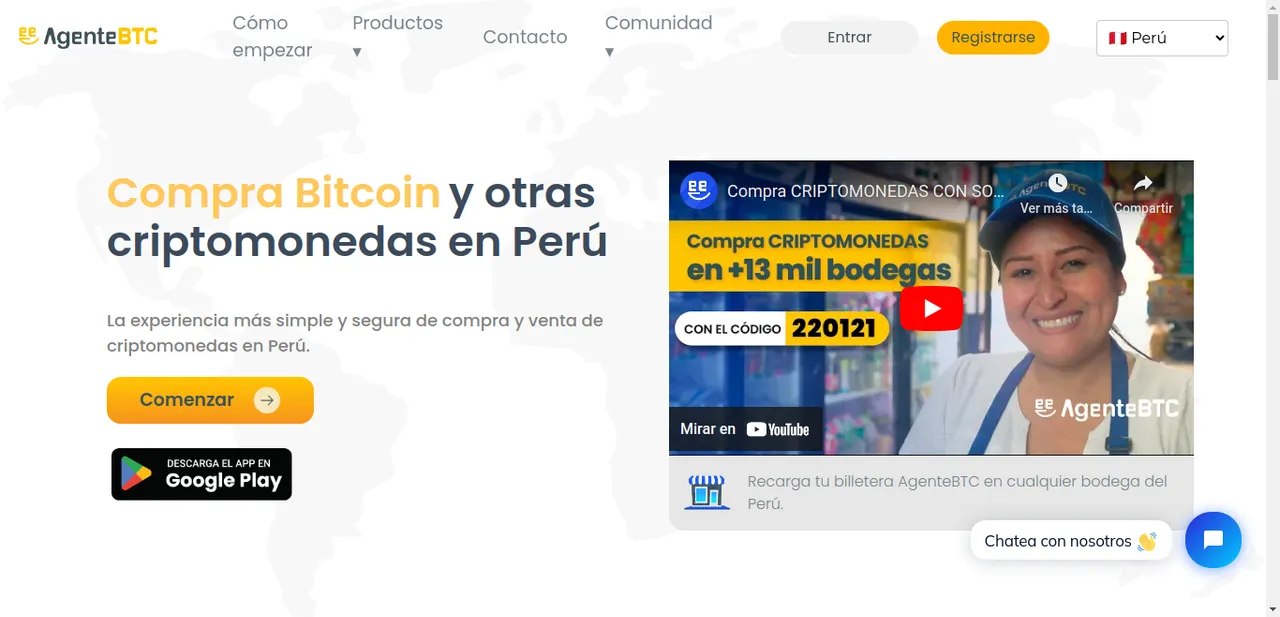Click the AgenteBTC logo

88,37
